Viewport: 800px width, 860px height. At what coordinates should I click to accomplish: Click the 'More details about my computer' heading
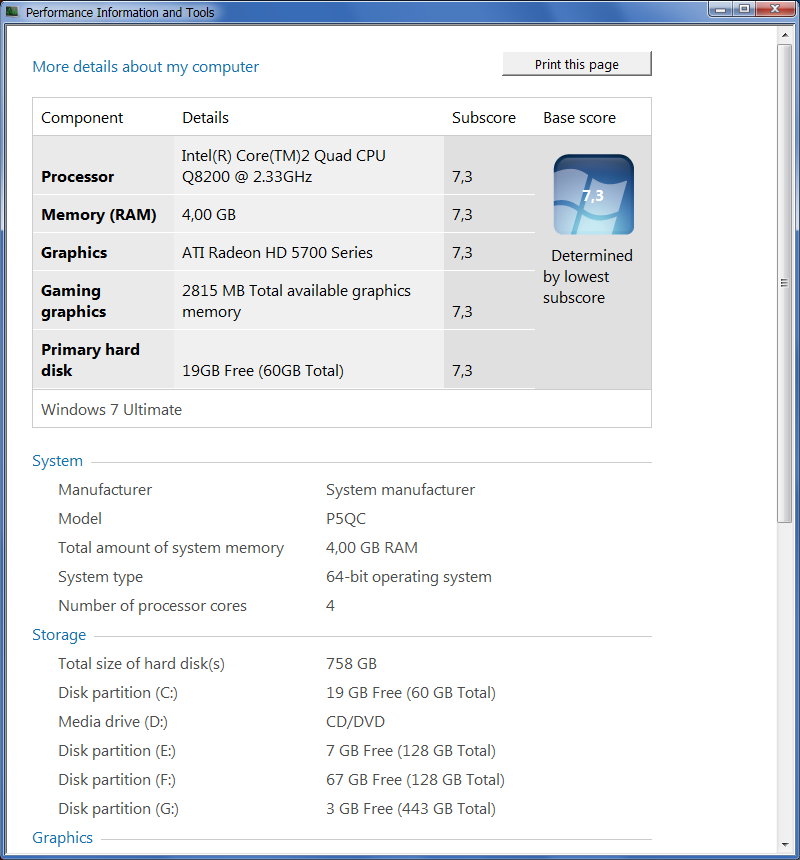(x=145, y=66)
